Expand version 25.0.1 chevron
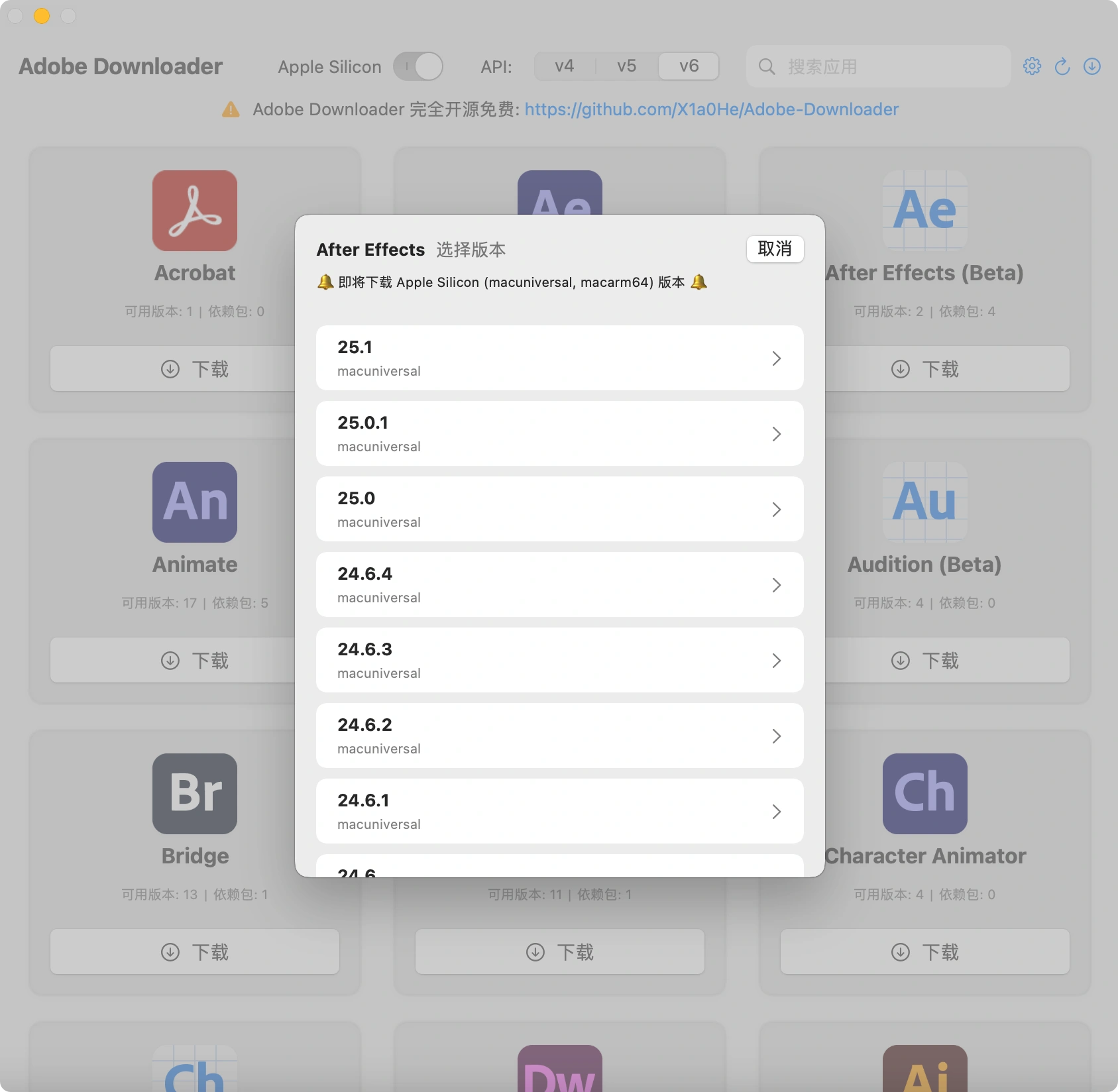This screenshot has height=1092, width=1118. click(x=777, y=434)
